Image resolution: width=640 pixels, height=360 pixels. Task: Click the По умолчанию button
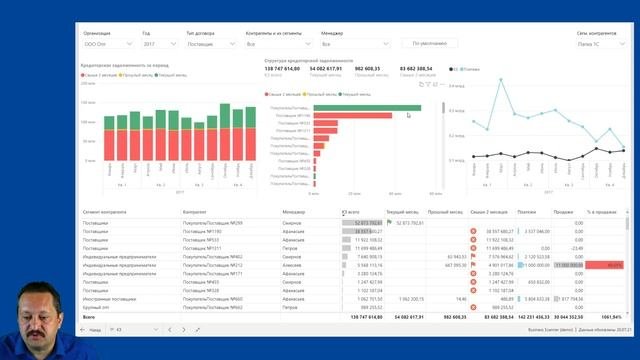point(429,43)
